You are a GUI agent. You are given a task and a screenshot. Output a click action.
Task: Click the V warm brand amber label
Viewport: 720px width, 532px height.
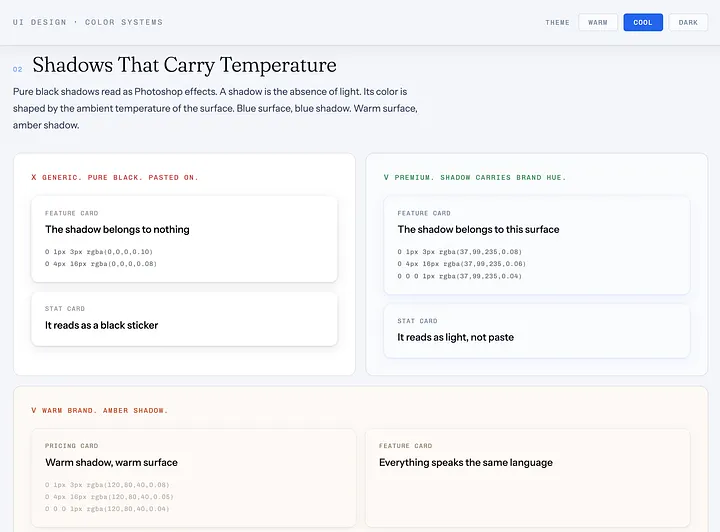pyautogui.click(x=99, y=410)
